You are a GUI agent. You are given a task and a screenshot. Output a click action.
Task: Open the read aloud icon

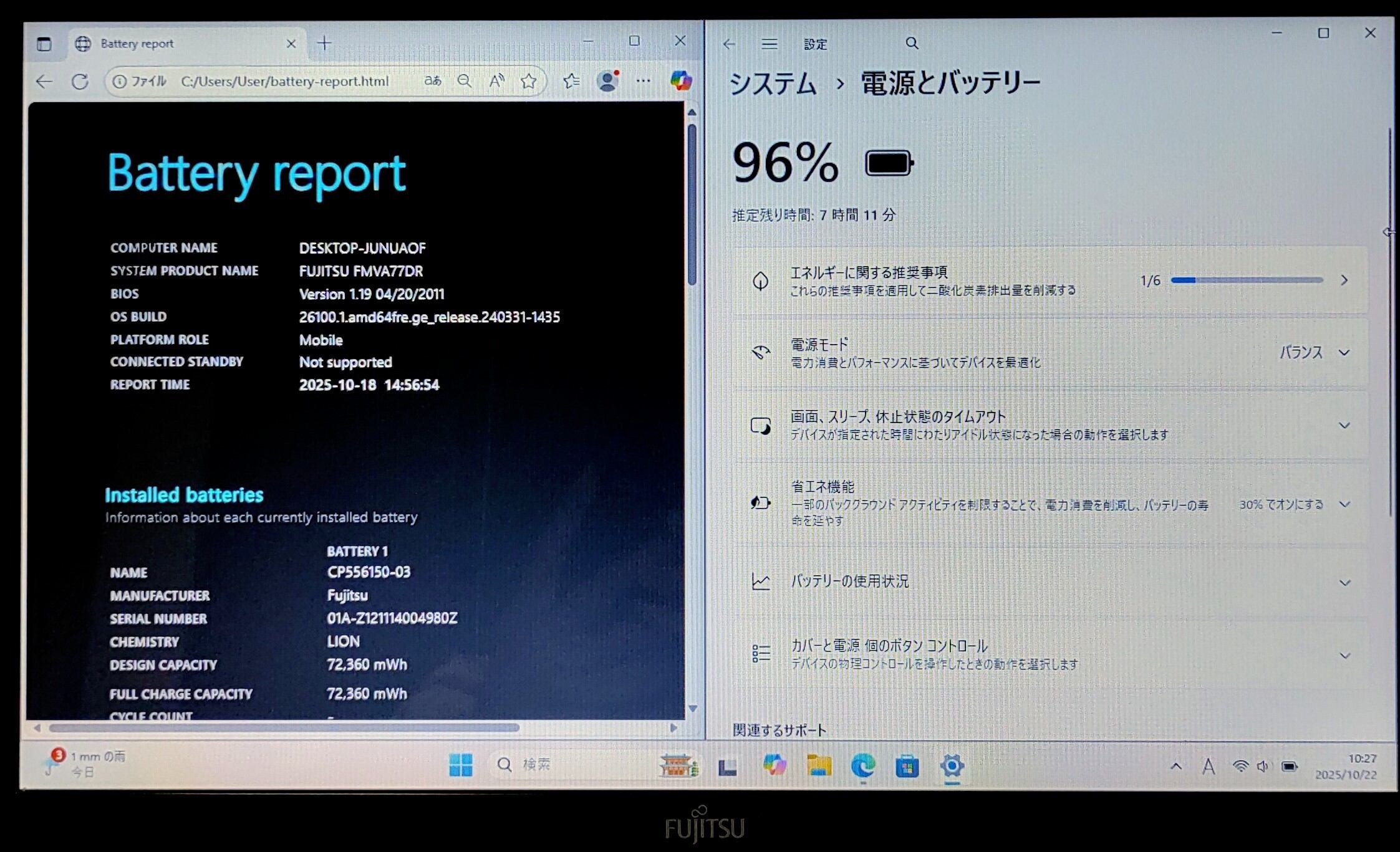496,81
